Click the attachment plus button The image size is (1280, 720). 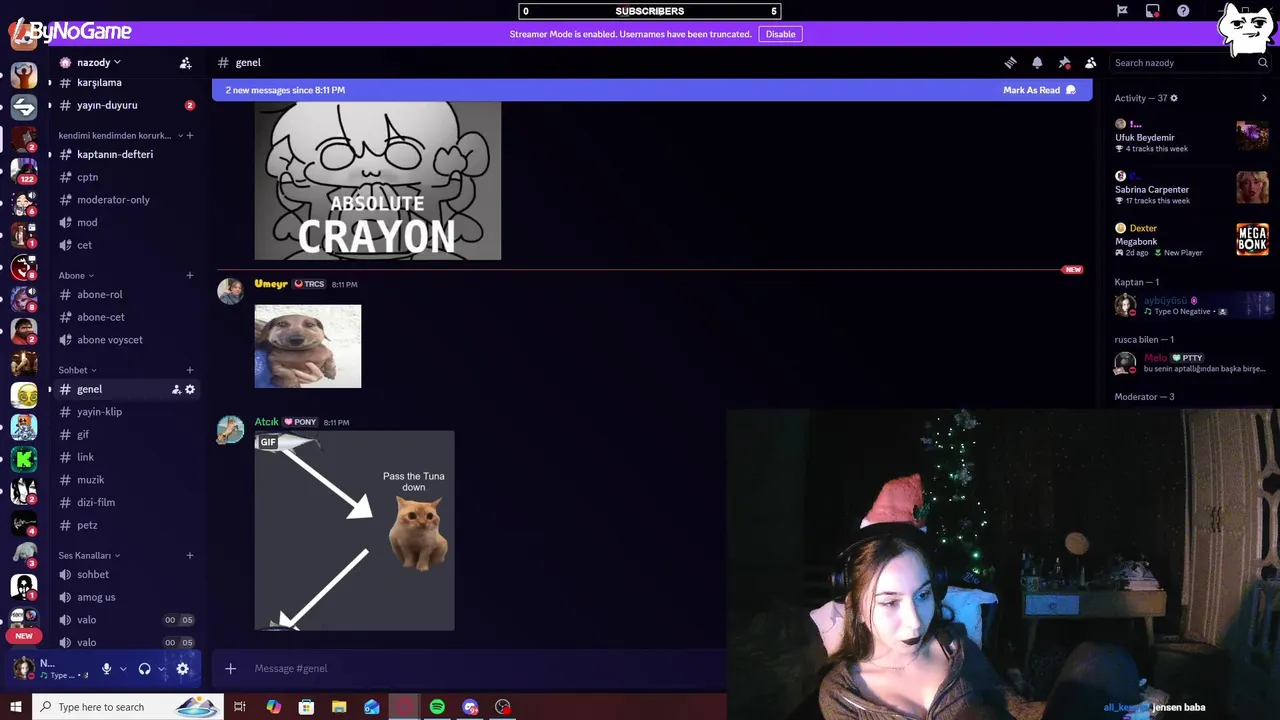(x=230, y=668)
